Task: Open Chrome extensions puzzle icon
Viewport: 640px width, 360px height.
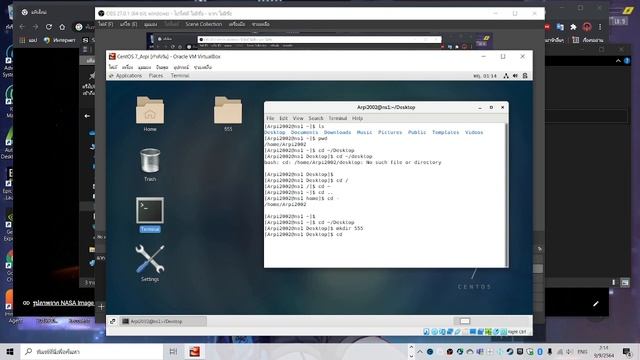Action: 573,27
